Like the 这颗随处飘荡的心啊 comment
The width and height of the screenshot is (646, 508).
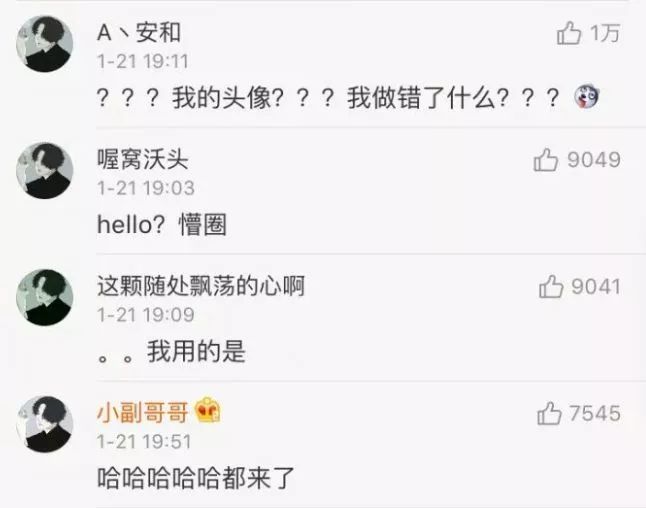tap(551, 286)
